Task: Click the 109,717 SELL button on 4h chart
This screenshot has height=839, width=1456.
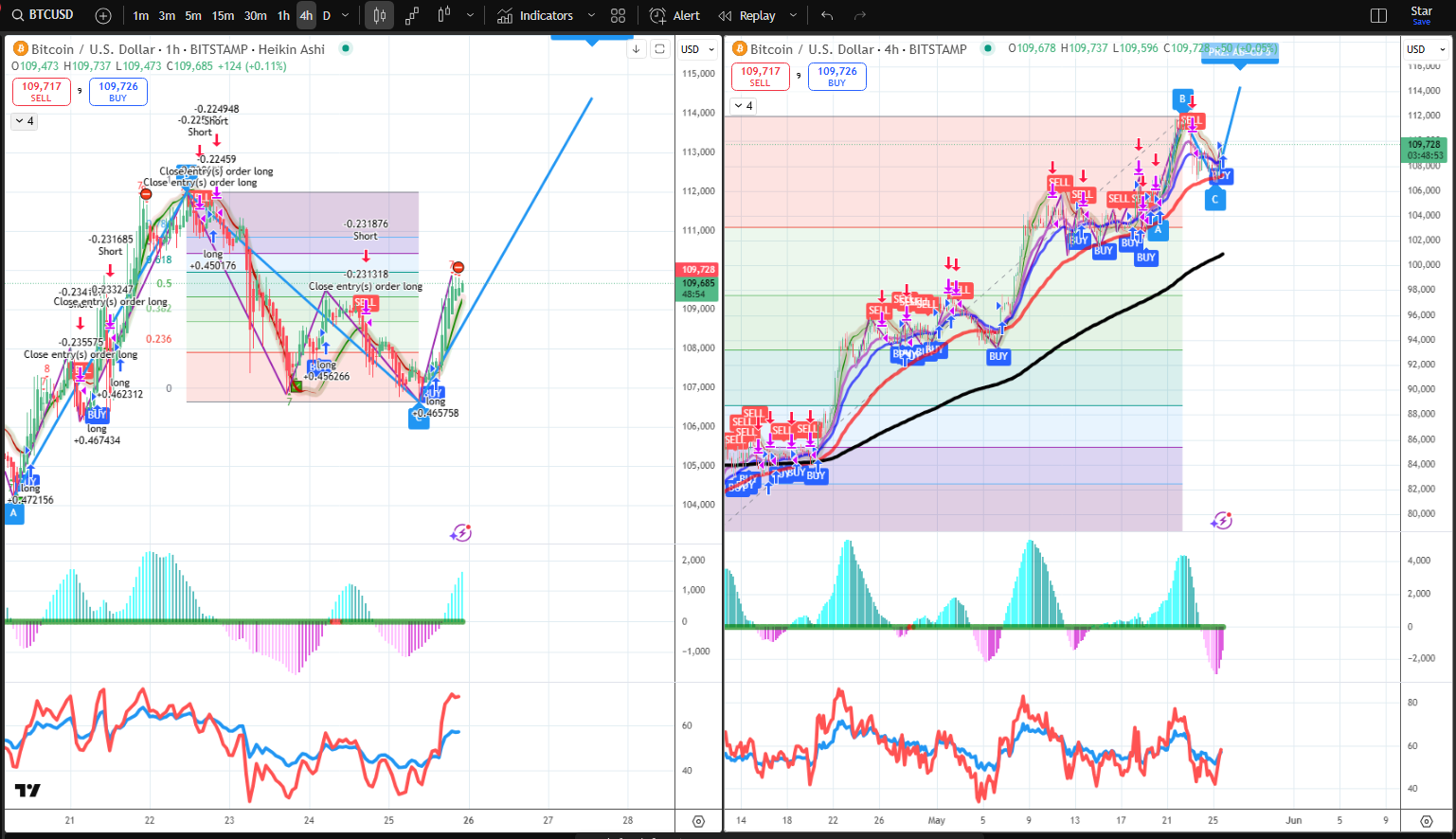Action: point(761,77)
